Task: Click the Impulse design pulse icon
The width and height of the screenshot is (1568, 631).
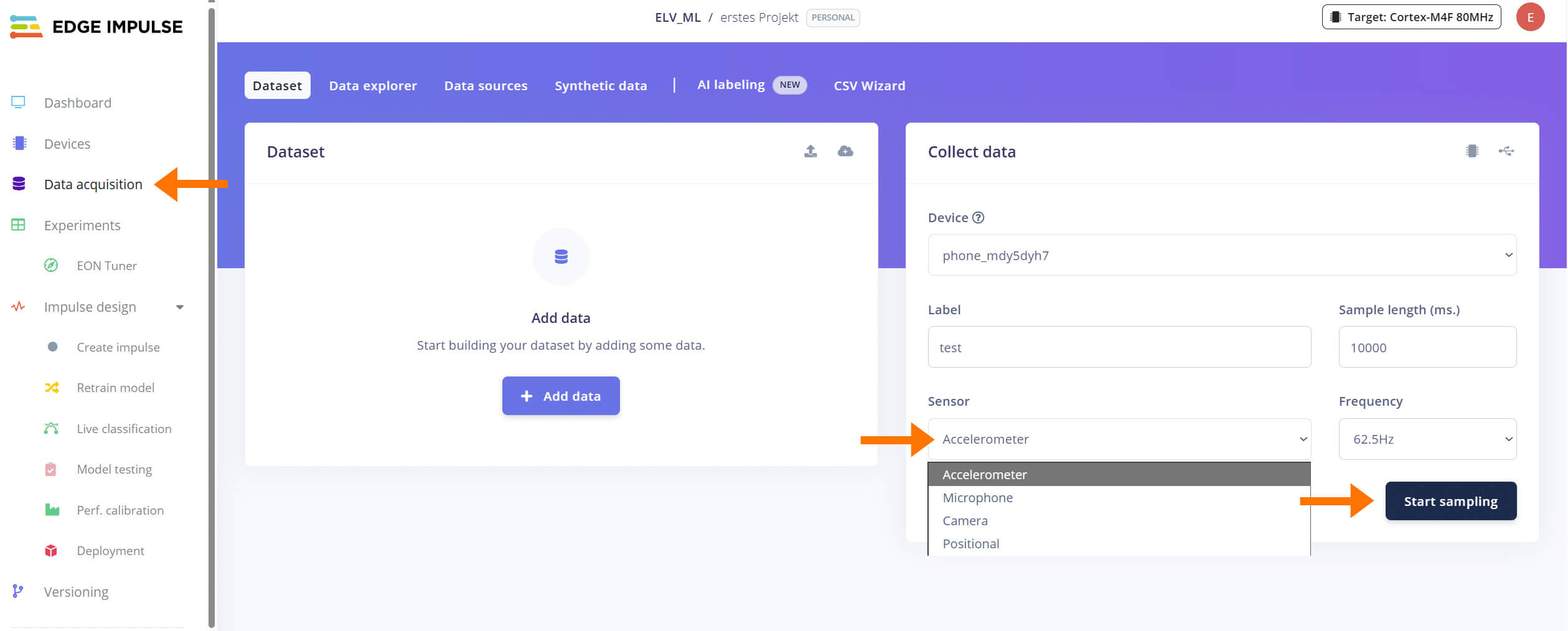Action: pyautogui.click(x=18, y=306)
